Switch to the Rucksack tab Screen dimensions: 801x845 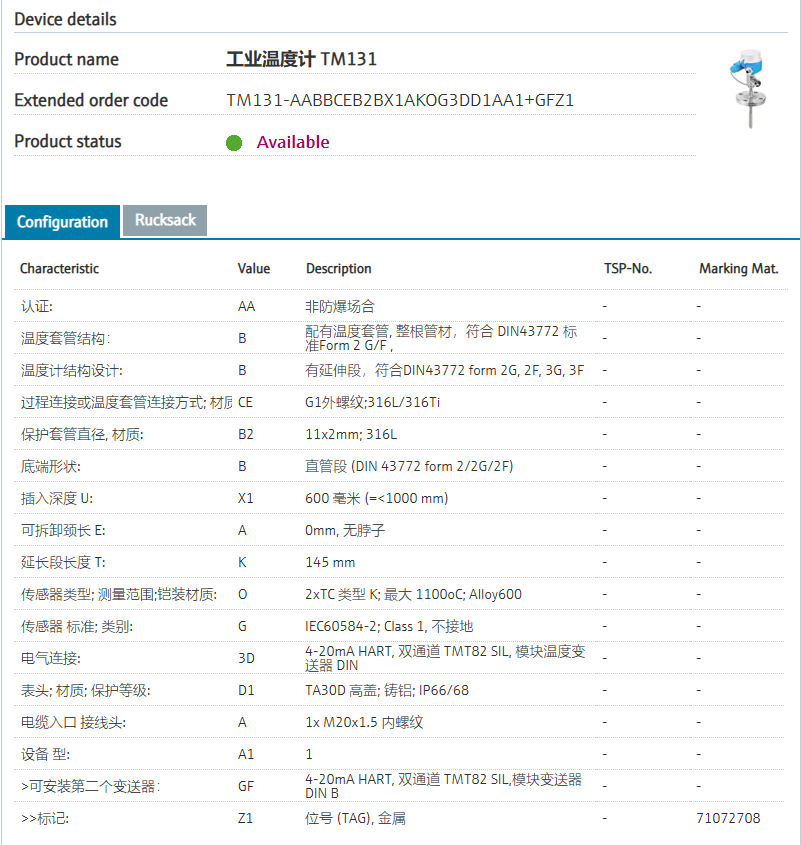click(x=165, y=220)
